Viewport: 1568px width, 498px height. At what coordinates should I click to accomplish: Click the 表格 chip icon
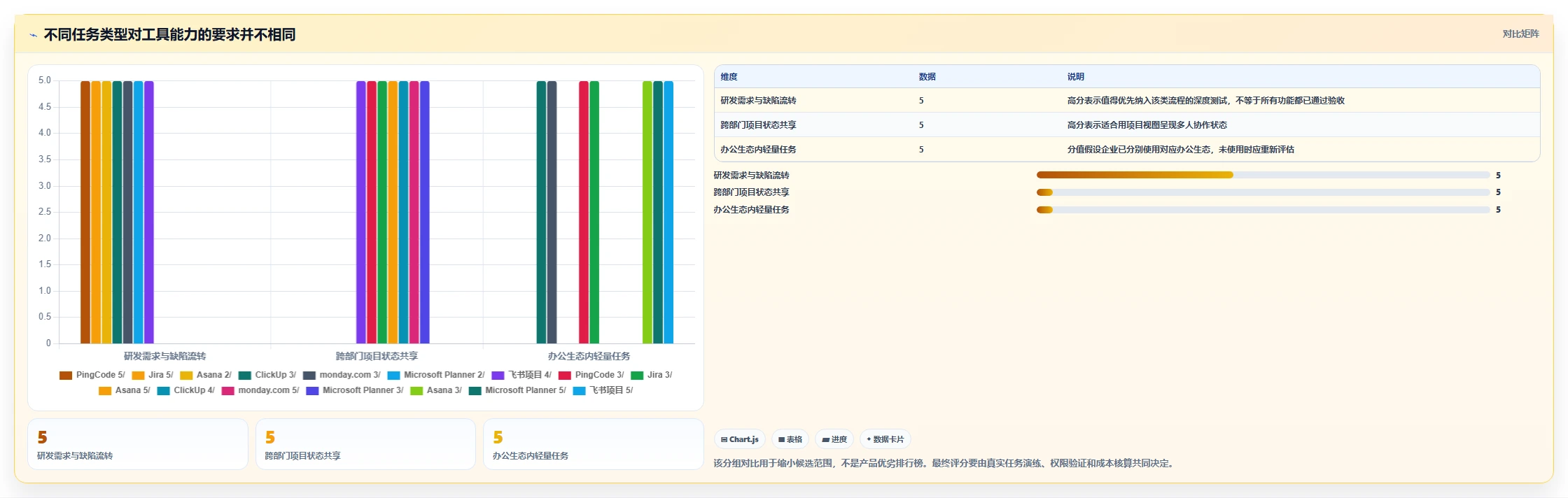click(781, 439)
